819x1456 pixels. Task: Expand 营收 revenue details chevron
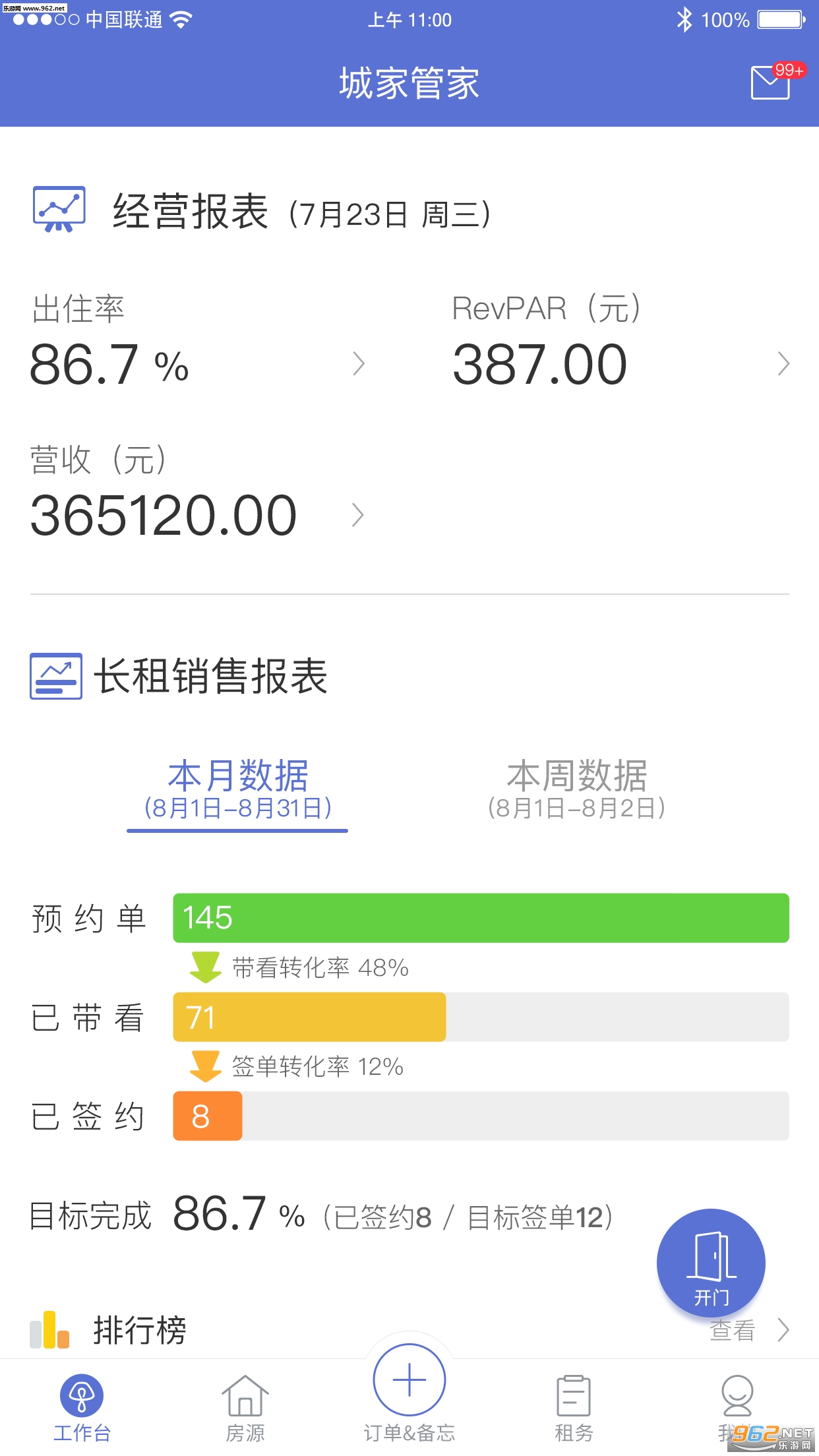tap(358, 515)
